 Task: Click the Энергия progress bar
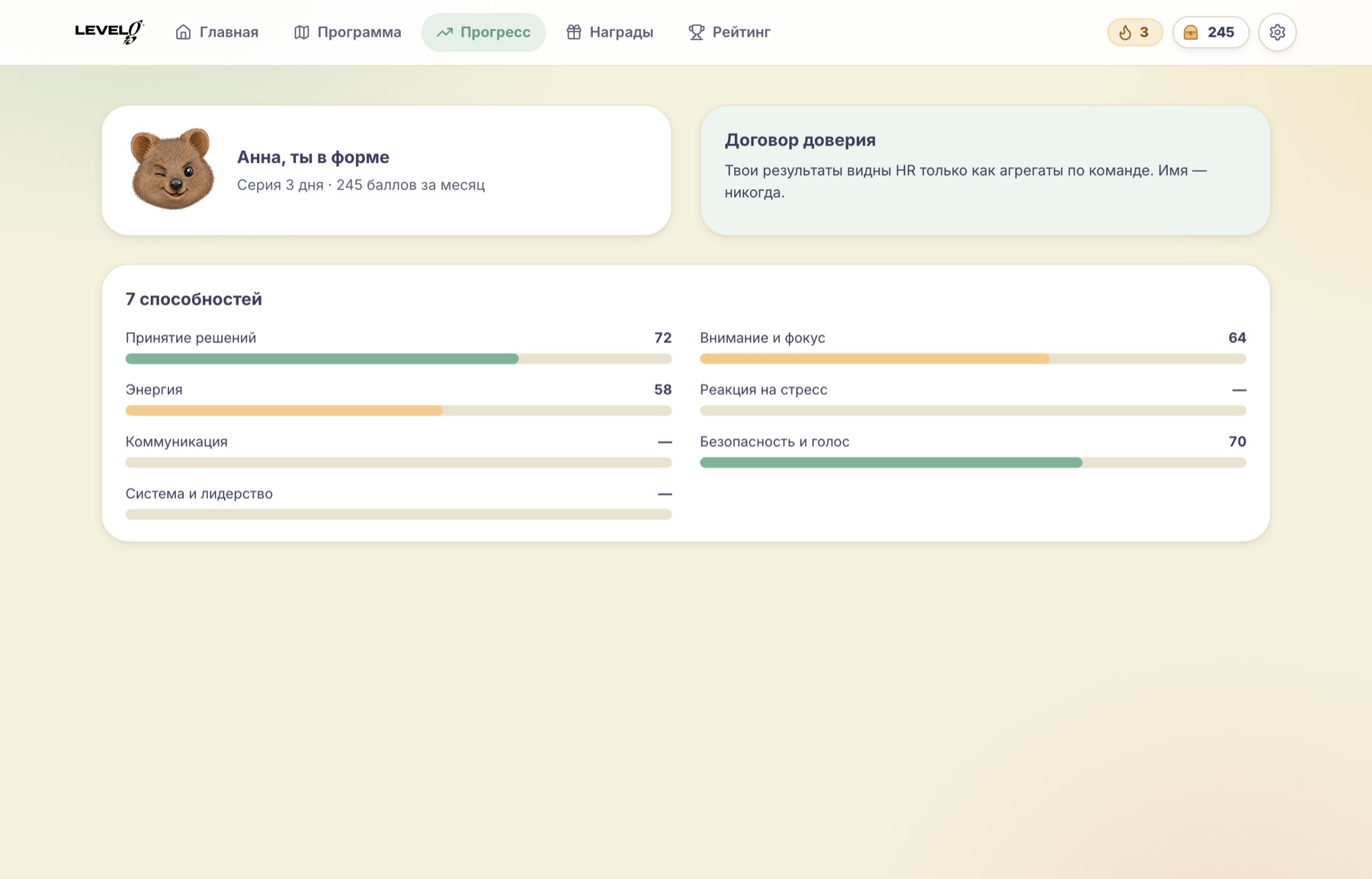399,410
